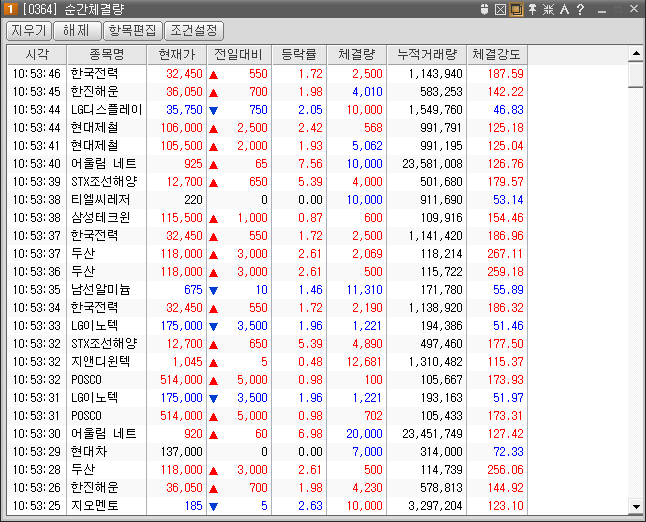
Task: Select the 지오멘토 stock name
Action: point(94,506)
